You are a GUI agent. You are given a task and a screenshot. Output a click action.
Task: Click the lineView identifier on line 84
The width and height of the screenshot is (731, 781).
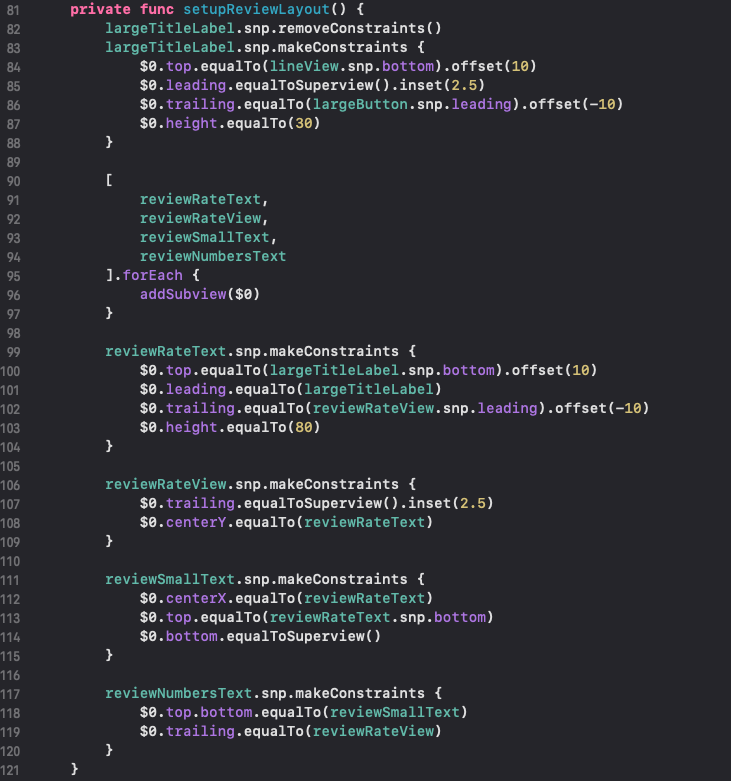coord(304,66)
